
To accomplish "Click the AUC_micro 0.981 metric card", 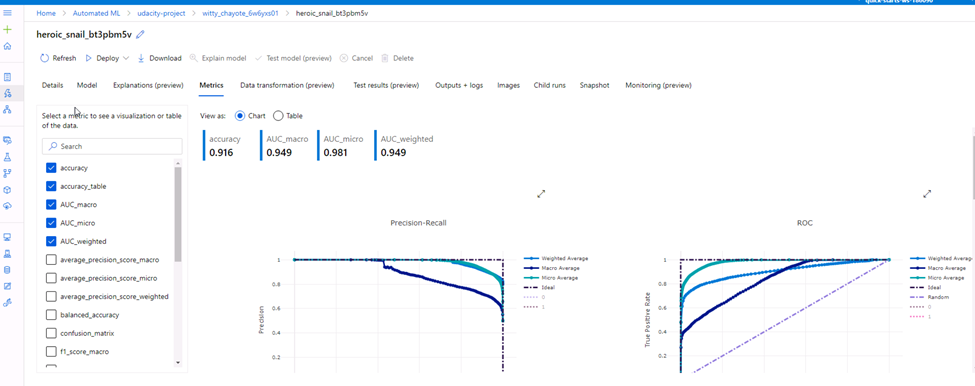I will 340,145.
